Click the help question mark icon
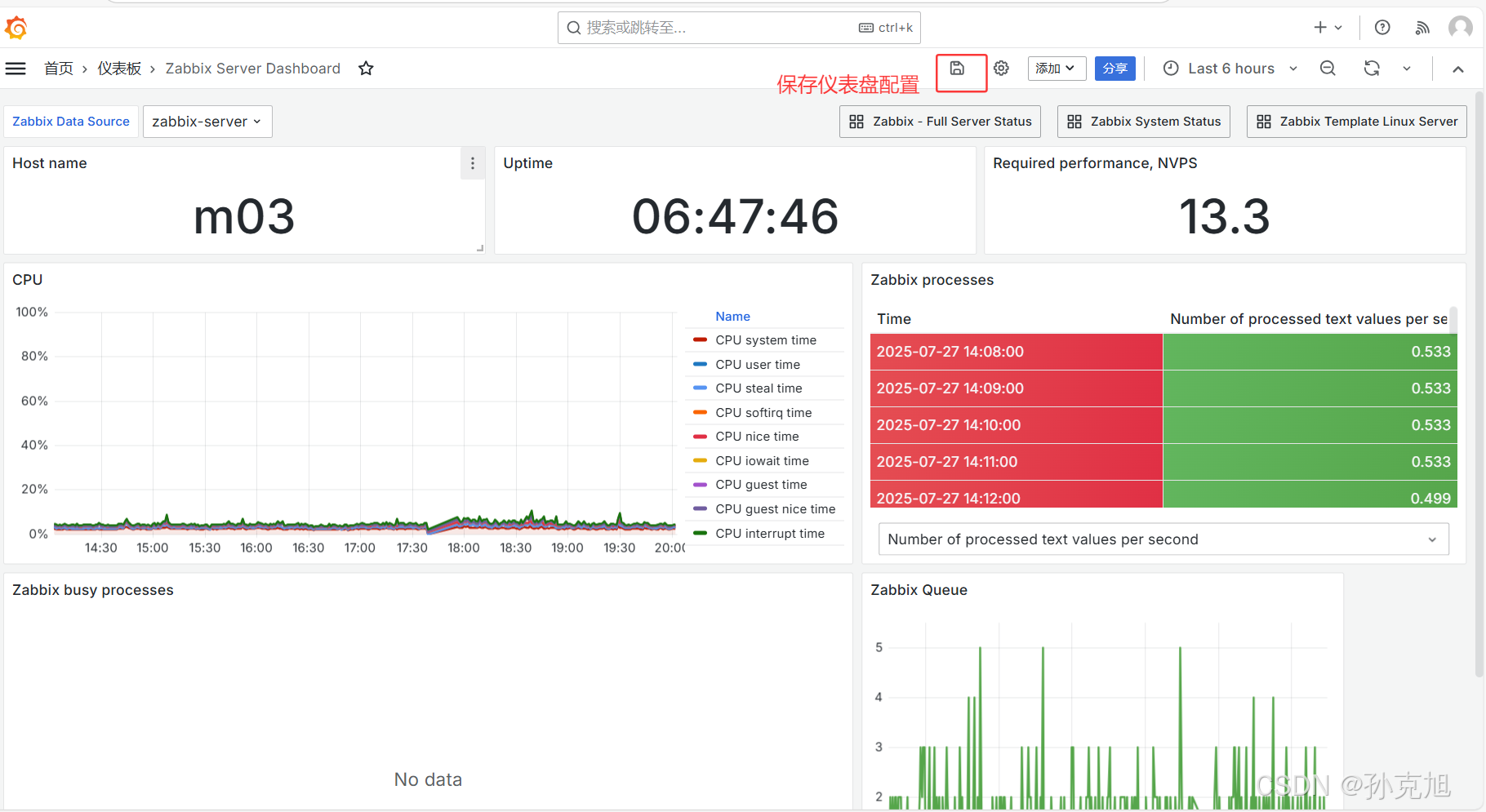The width and height of the screenshot is (1486, 812). 1382,28
